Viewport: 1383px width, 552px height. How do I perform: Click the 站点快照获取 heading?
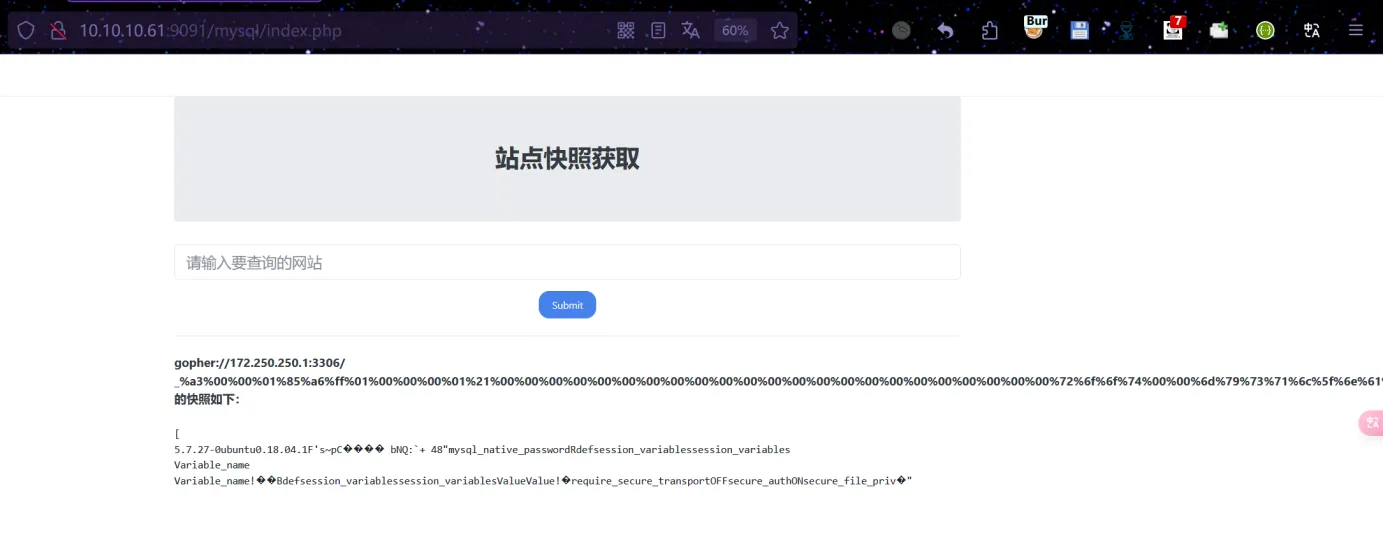coord(567,158)
